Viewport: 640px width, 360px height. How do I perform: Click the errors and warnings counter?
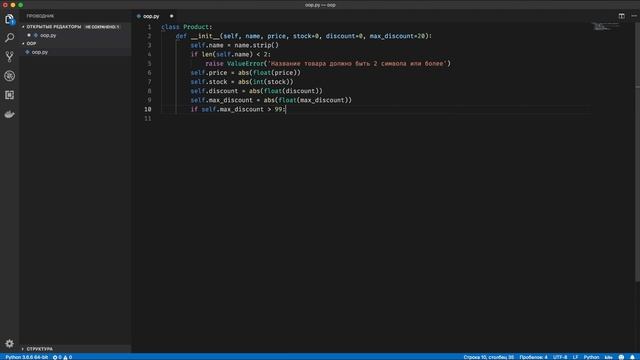tap(62, 357)
